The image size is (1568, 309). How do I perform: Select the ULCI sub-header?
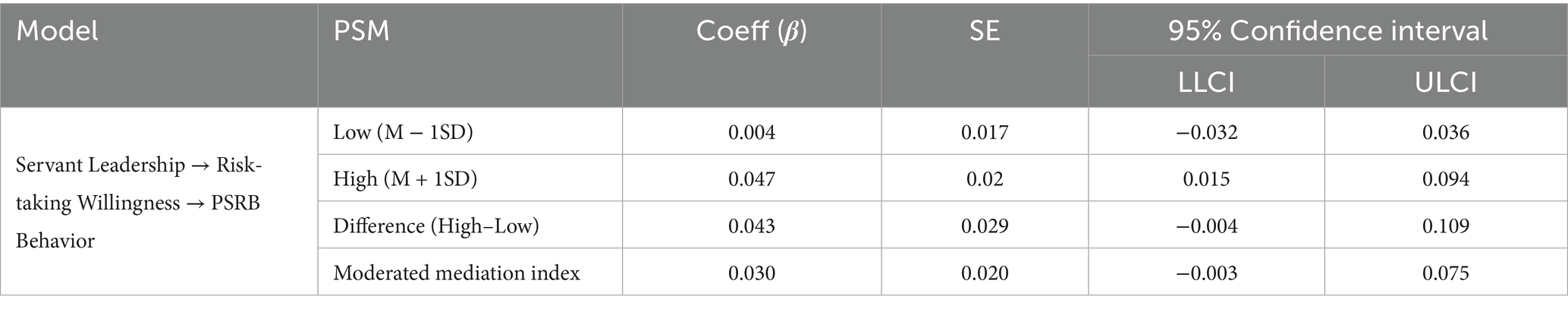point(1446,82)
